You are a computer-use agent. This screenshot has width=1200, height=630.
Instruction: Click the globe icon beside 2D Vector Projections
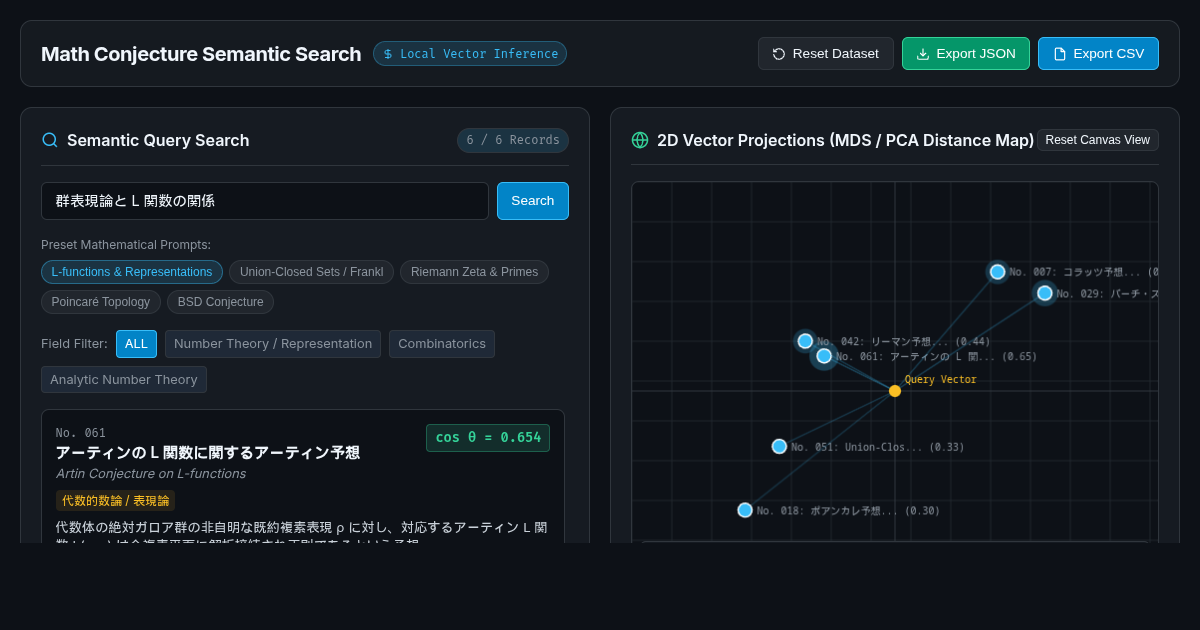pos(640,140)
